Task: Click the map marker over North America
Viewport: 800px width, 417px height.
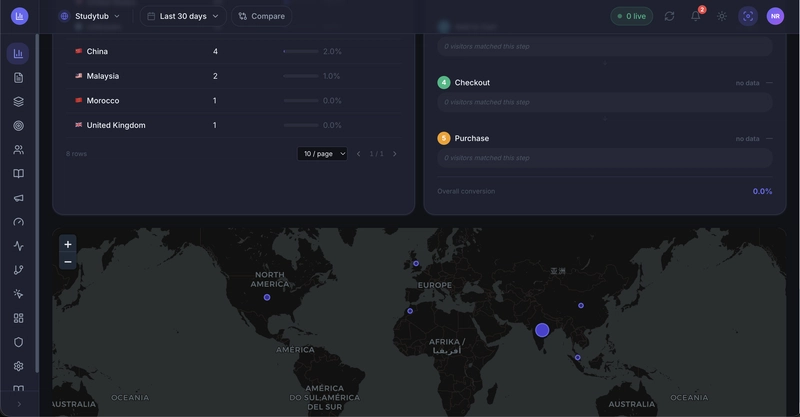Action: [x=267, y=297]
